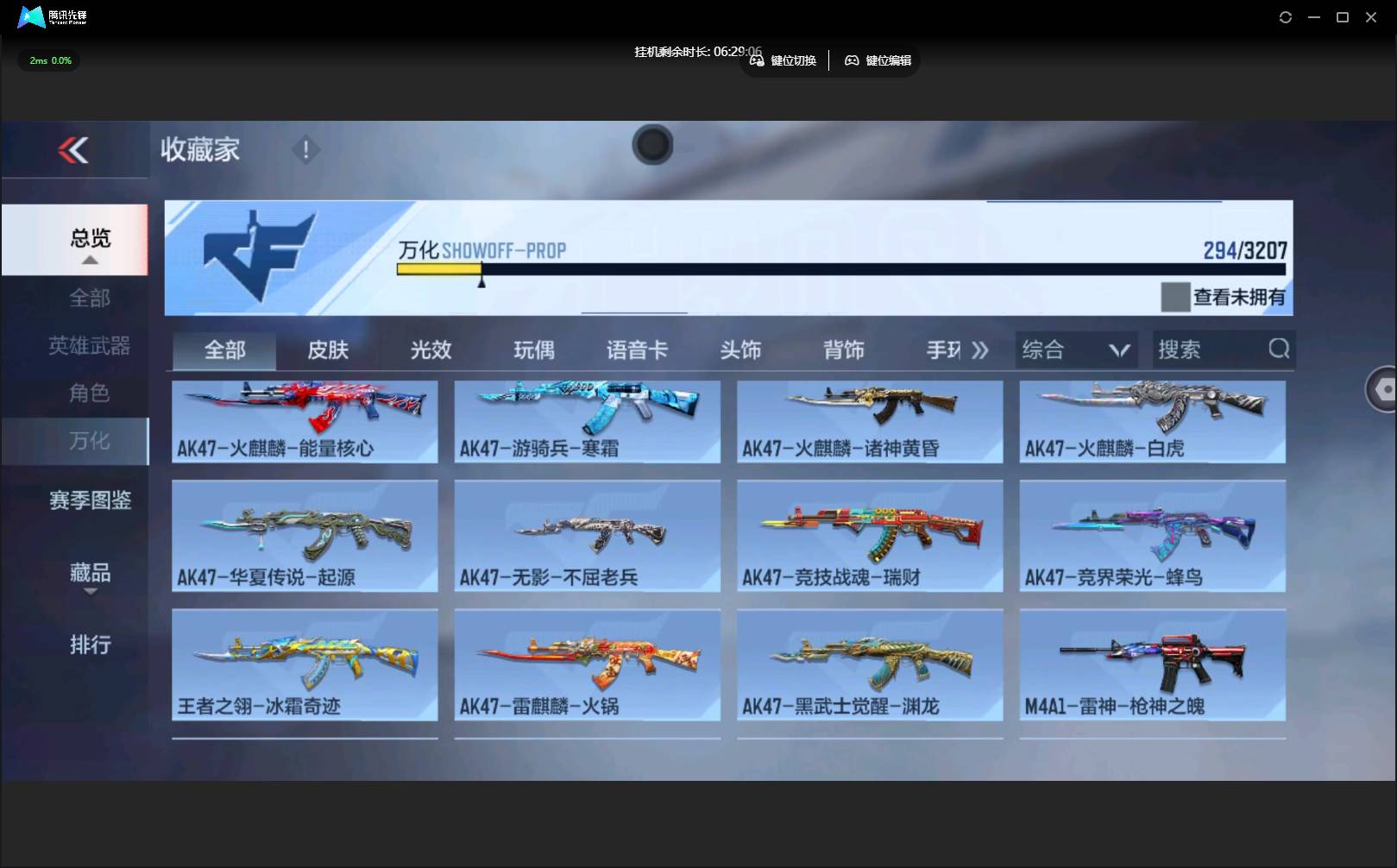Image resolution: width=1397 pixels, height=868 pixels.
Task: Switch to the 皮肤 tab
Action: coord(328,350)
